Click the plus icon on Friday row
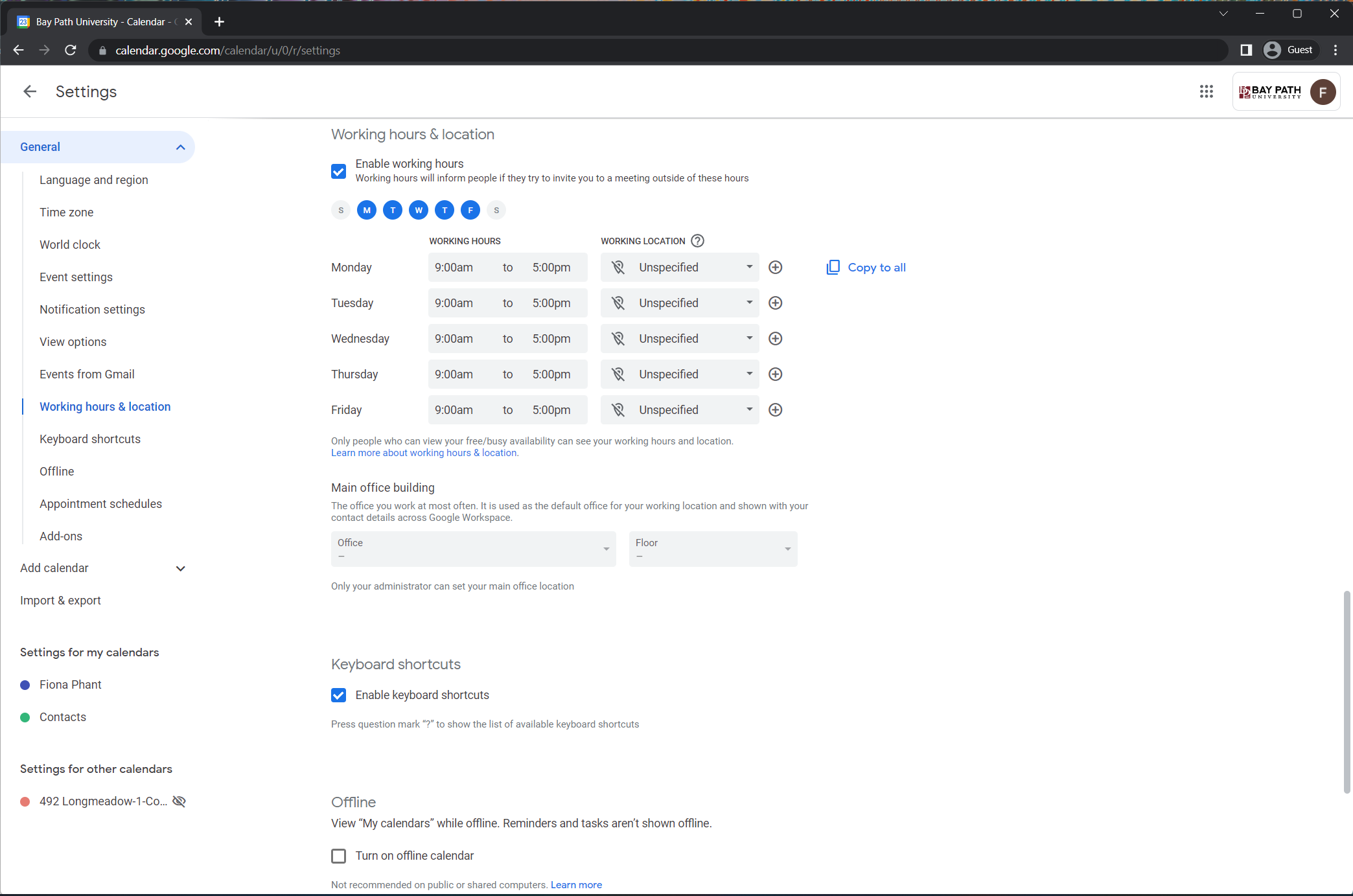This screenshot has width=1353, height=896. click(775, 410)
